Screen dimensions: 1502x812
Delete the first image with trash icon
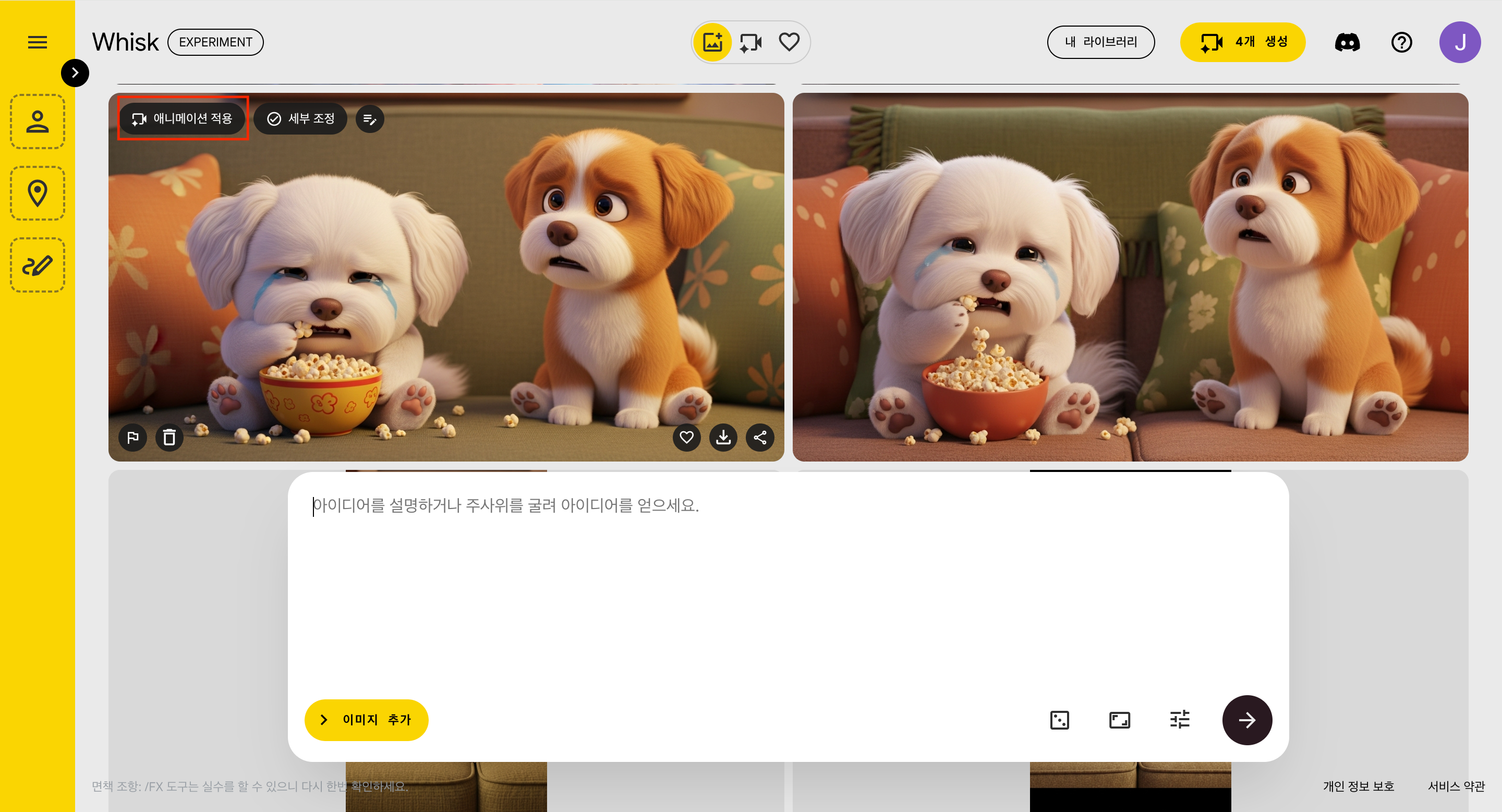(169, 437)
